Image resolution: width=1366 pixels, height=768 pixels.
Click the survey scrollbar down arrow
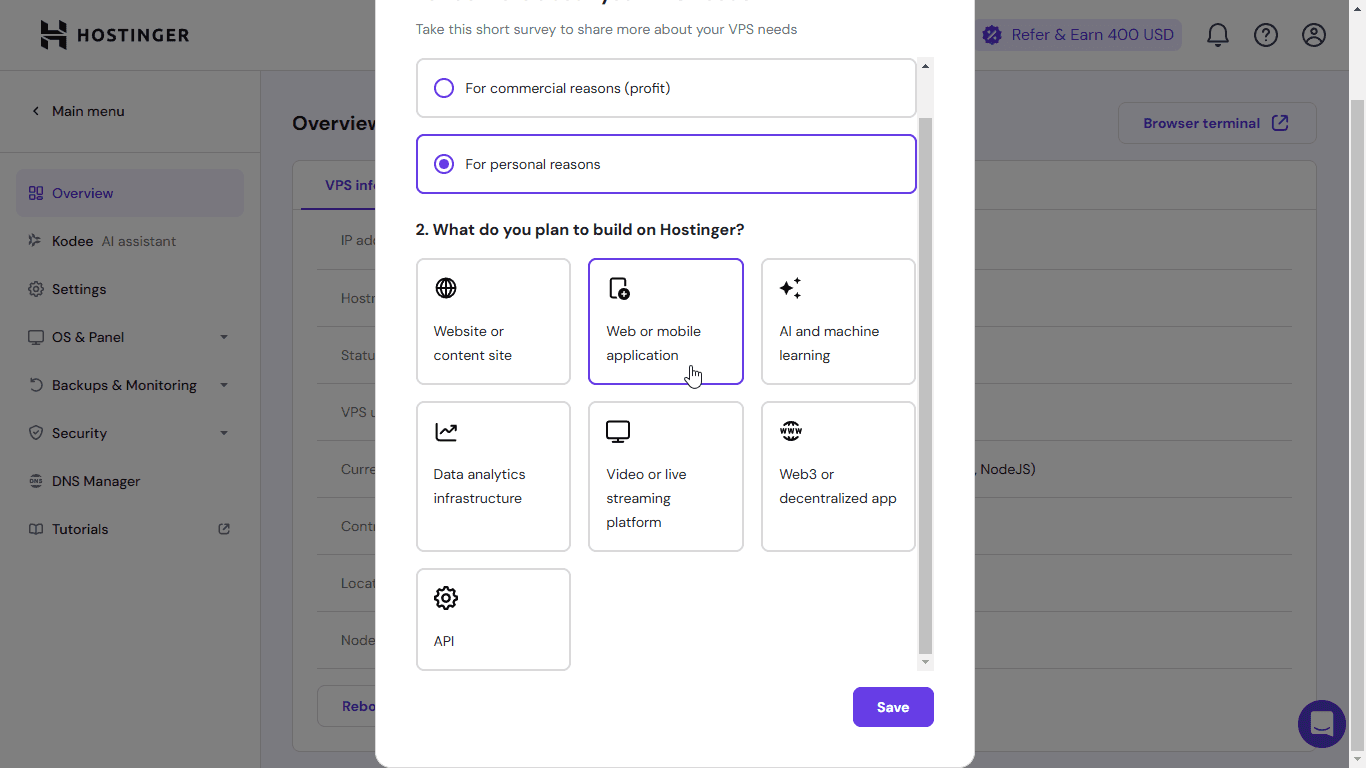coord(925,662)
